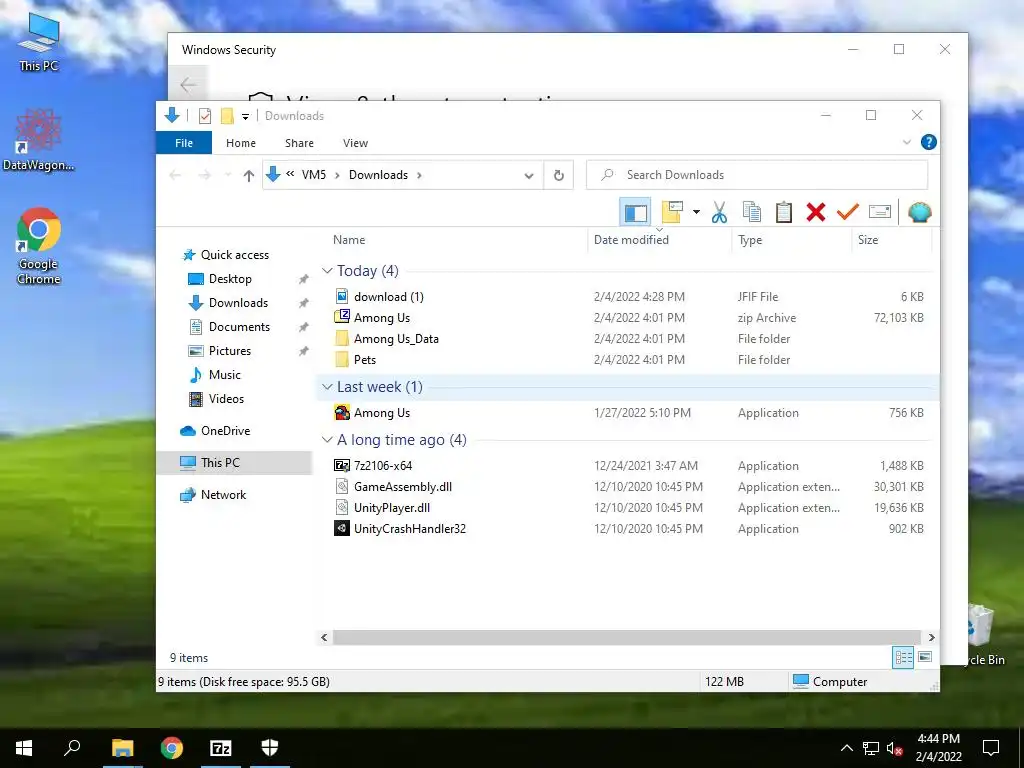Collapse the Last week (1) group
The width and height of the screenshot is (1024, 768).
327,387
